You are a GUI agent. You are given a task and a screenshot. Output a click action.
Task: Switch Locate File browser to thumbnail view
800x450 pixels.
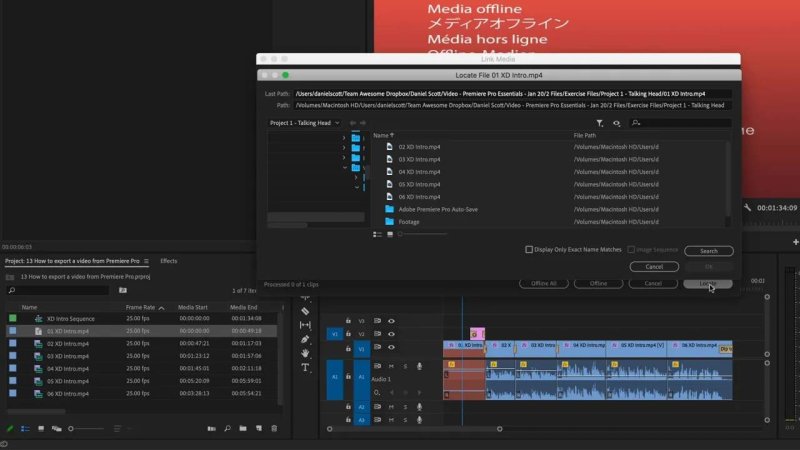coord(390,234)
